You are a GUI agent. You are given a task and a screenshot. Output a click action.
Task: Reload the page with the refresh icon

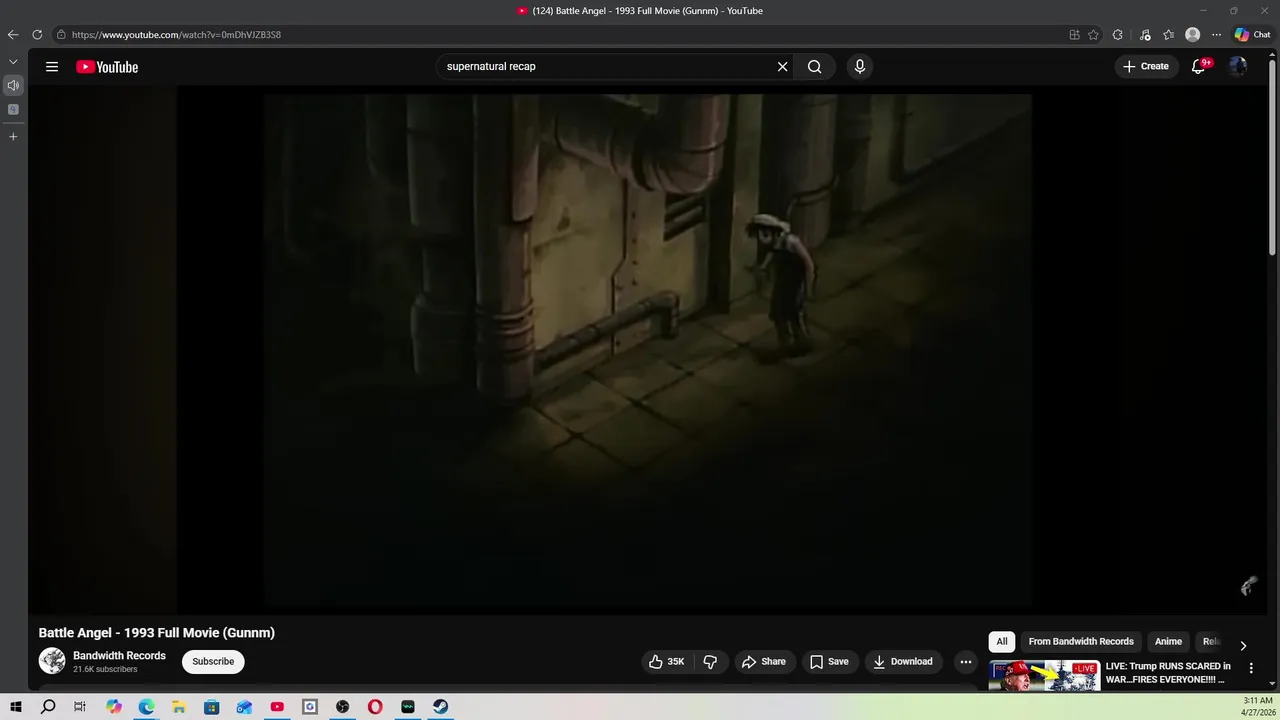[37, 34]
